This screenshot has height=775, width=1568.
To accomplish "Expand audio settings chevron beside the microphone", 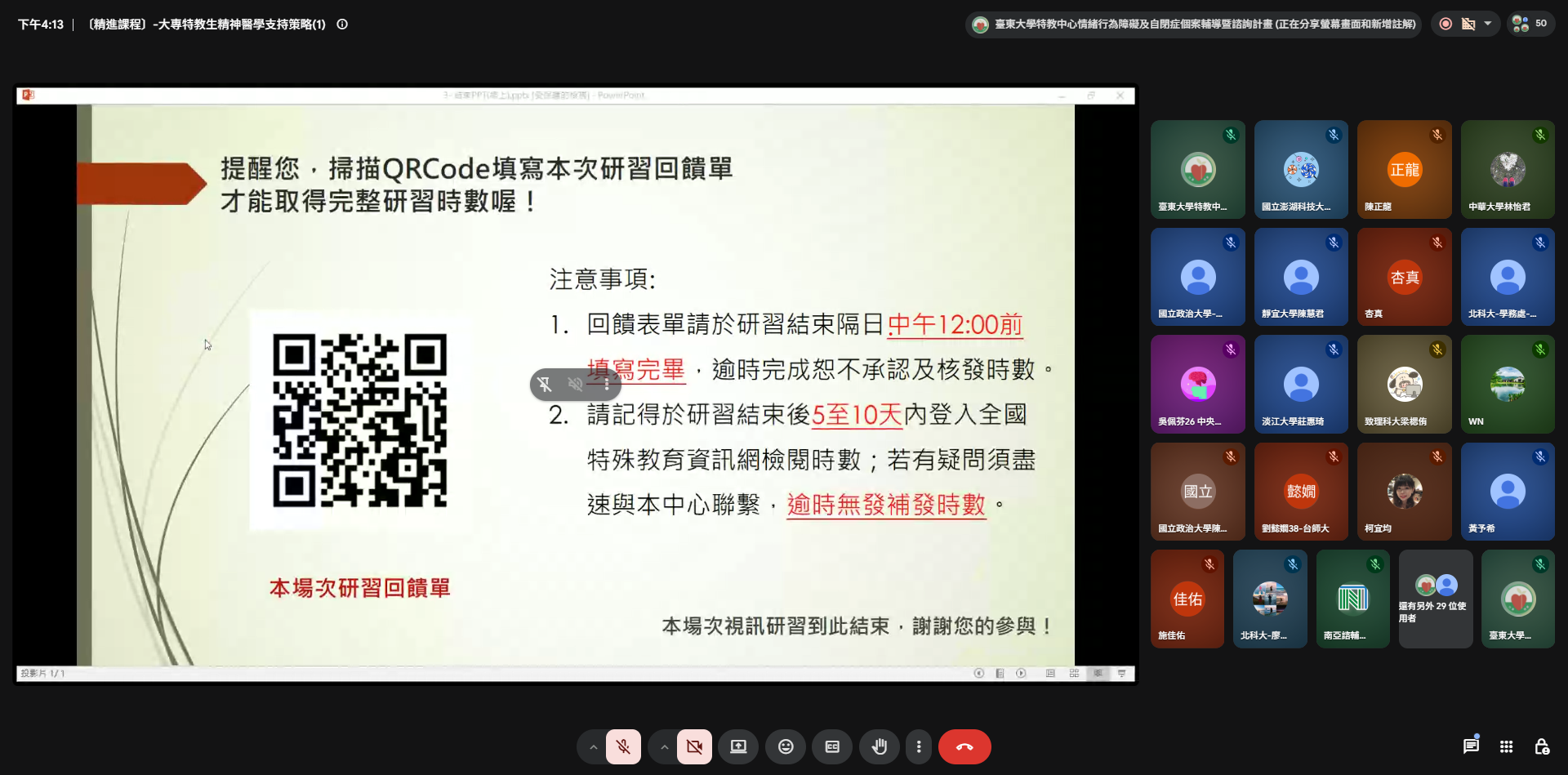I will click(594, 747).
